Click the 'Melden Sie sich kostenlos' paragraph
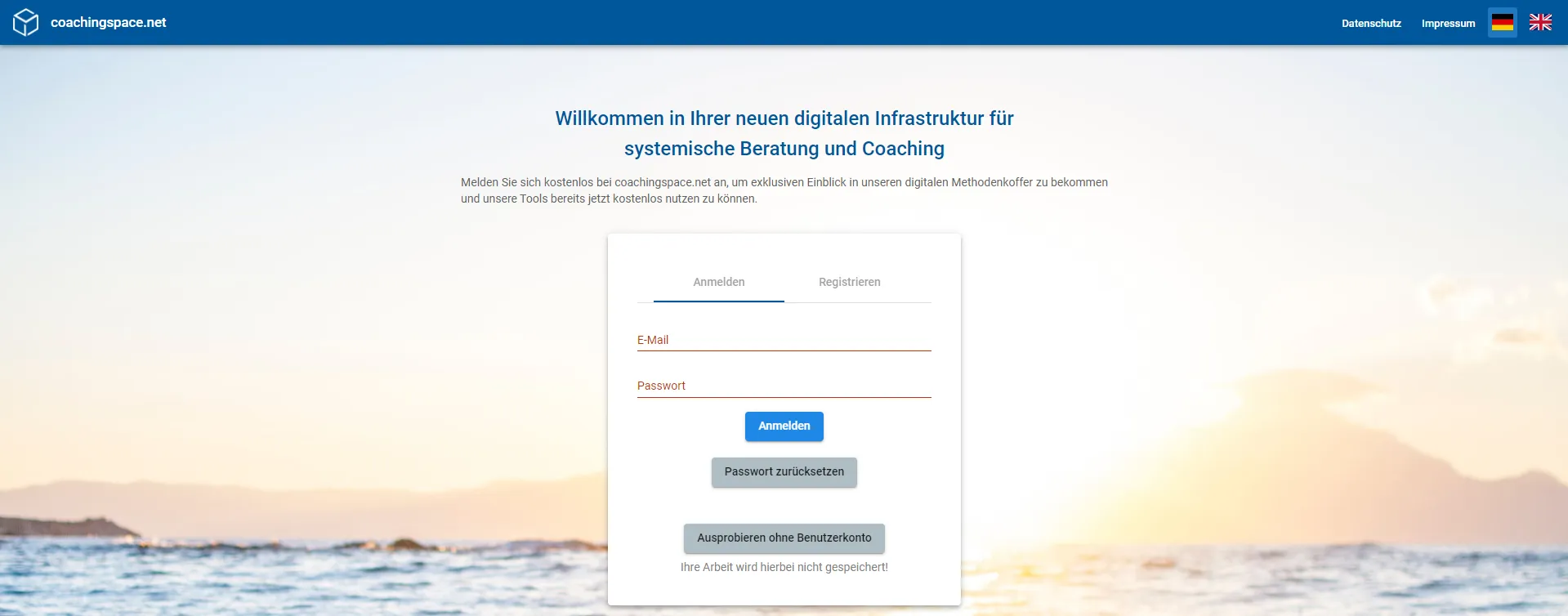The width and height of the screenshot is (1568, 616). (784, 190)
